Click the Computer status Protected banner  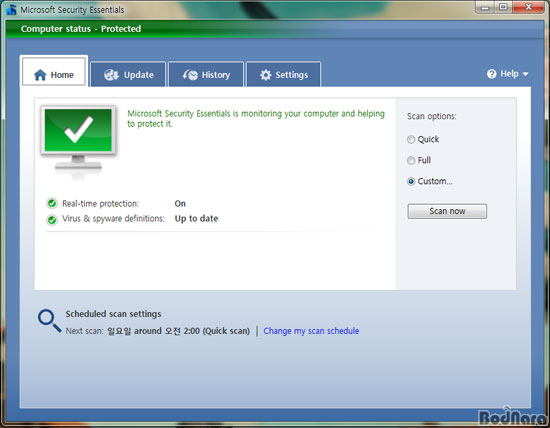coord(275,29)
